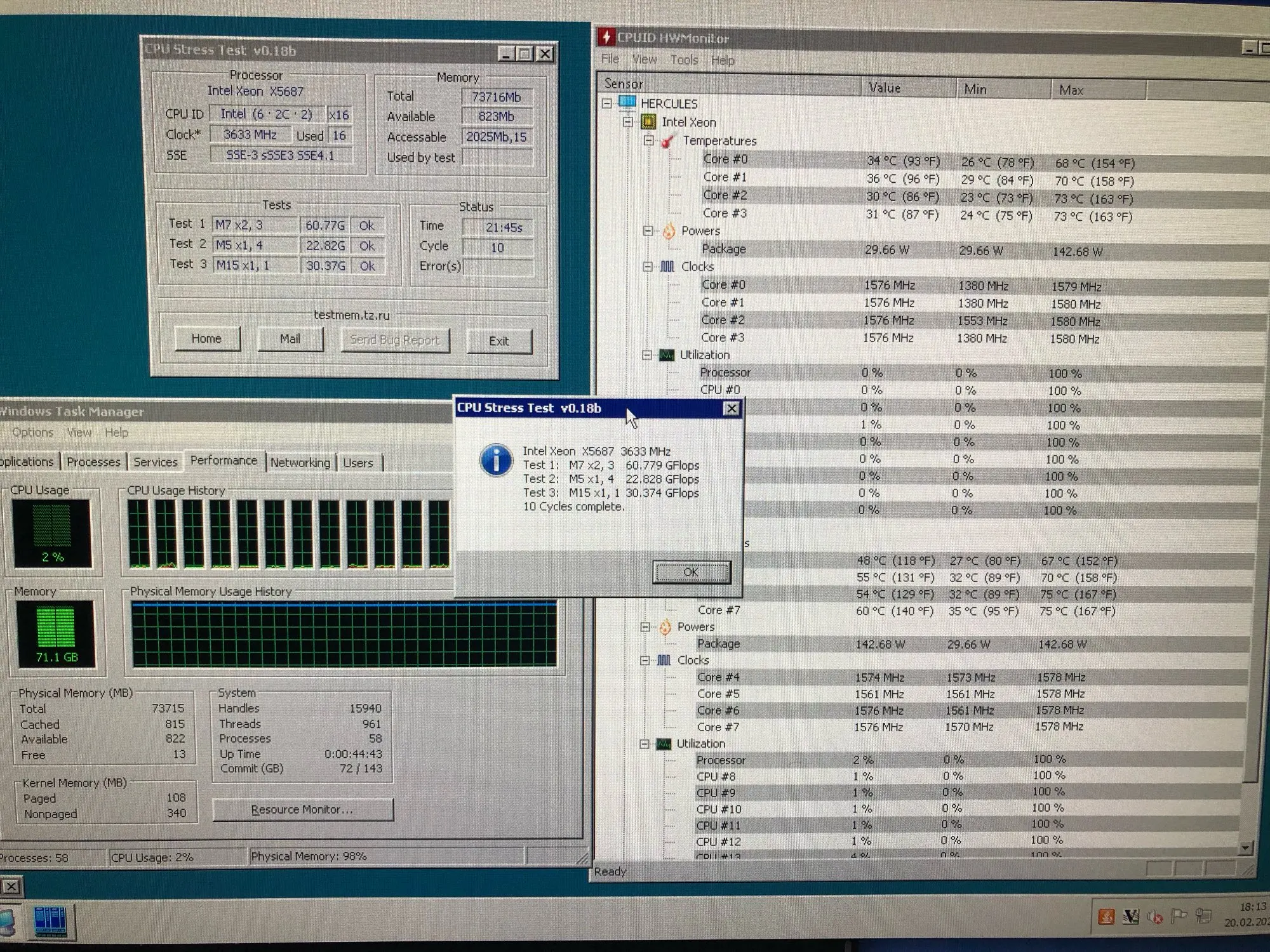The height and width of the screenshot is (952, 1270).
Task: Switch to the Processes tab
Action: tap(93, 462)
